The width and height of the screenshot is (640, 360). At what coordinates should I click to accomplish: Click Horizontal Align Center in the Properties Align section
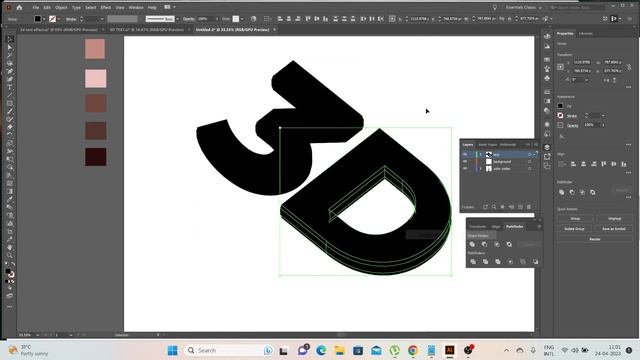[x=584, y=164]
